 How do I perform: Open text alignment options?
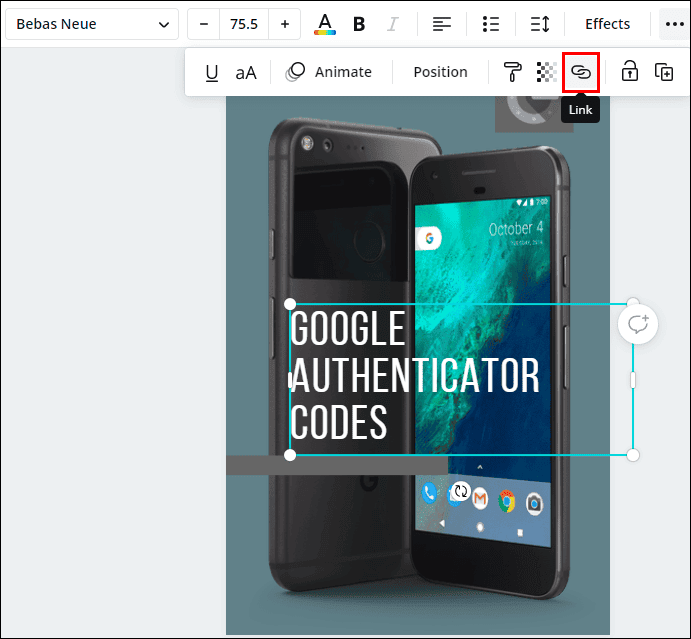pos(442,24)
